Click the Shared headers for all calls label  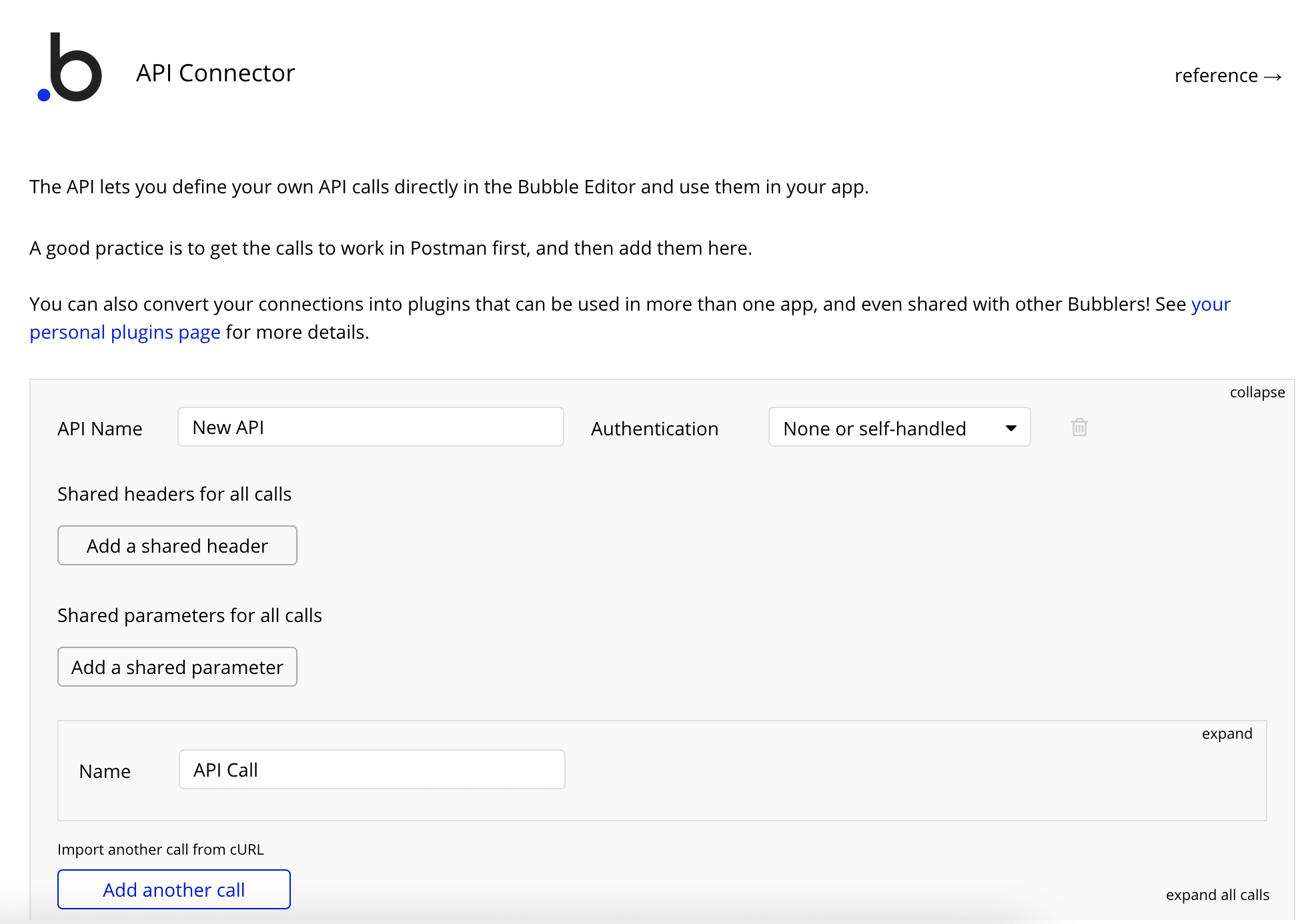pos(174,494)
